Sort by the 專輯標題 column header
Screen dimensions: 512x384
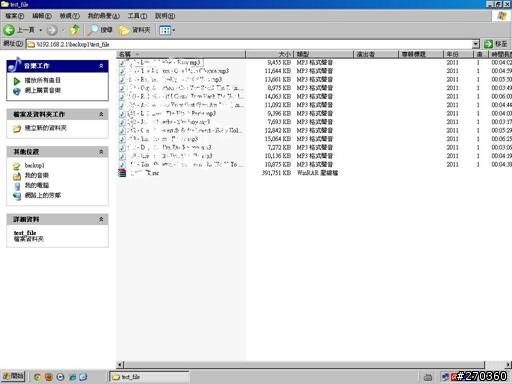[x=421, y=54]
